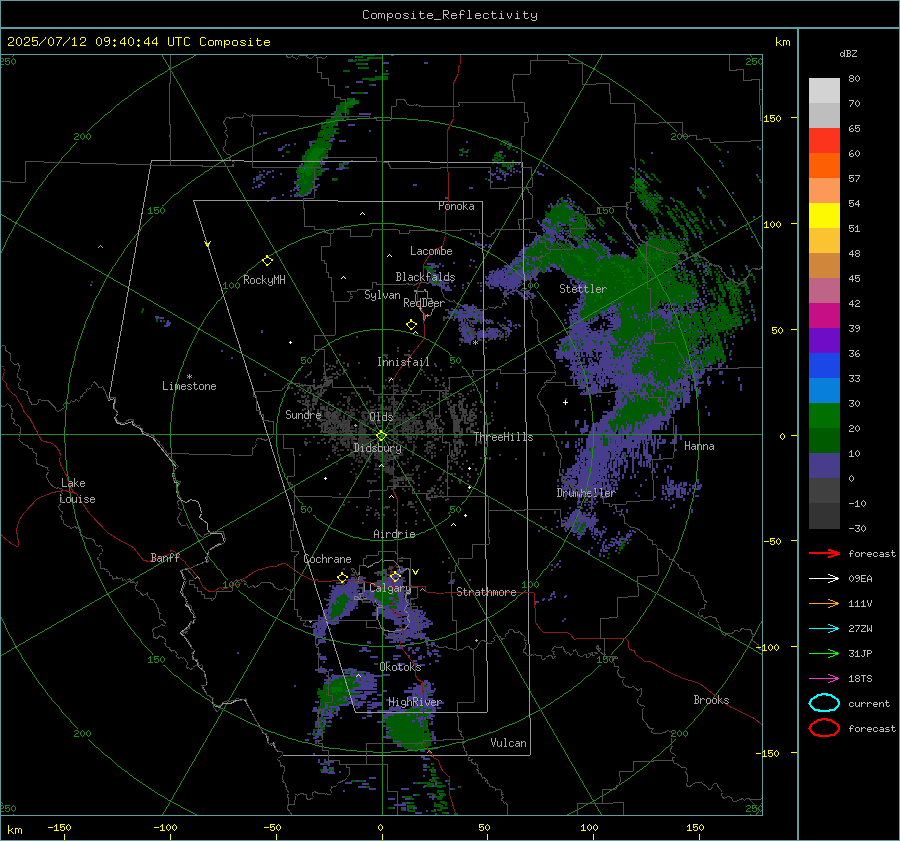Select the yellow 51 dBZ color swatch

click(824, 215)
